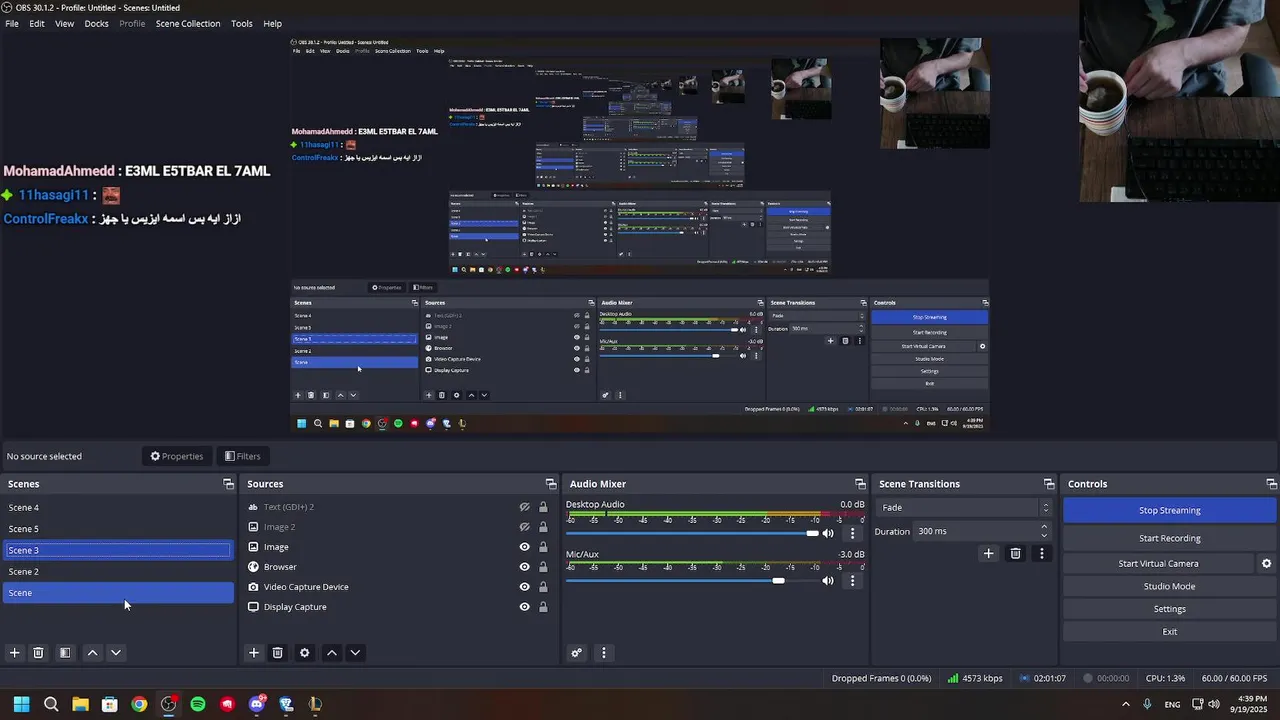1280x720 pixels.
Task: Move source up with Sources up arrow
Action: (332, 653)
